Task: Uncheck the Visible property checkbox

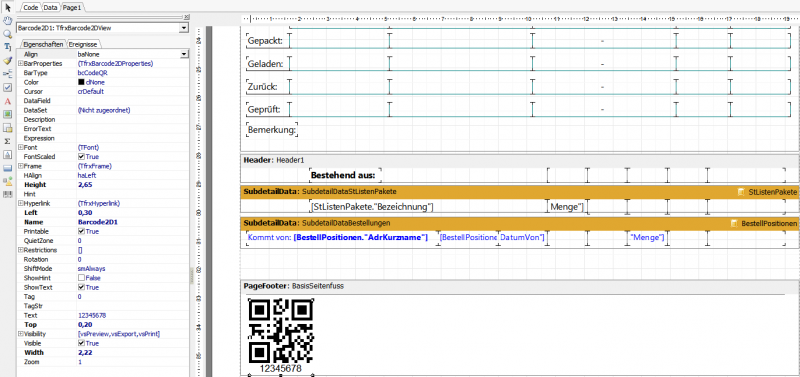Action: [x=81, y=343]
